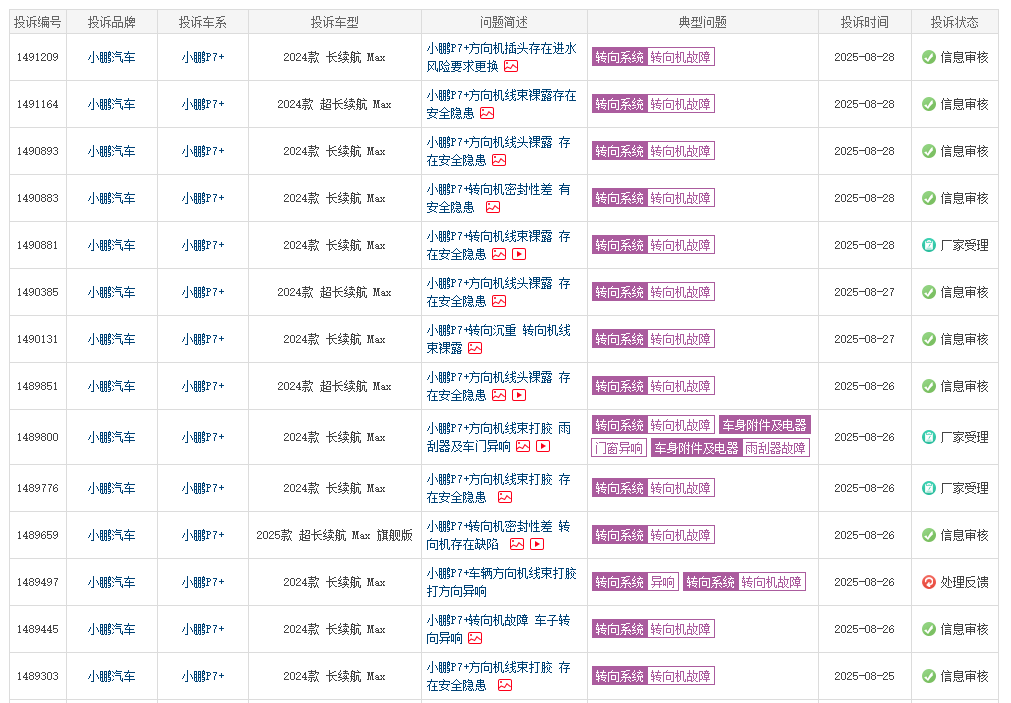Click the 门窗异响 problem tag
The width and height of the screenshot is (1011, 703).
tap(619, 449)
